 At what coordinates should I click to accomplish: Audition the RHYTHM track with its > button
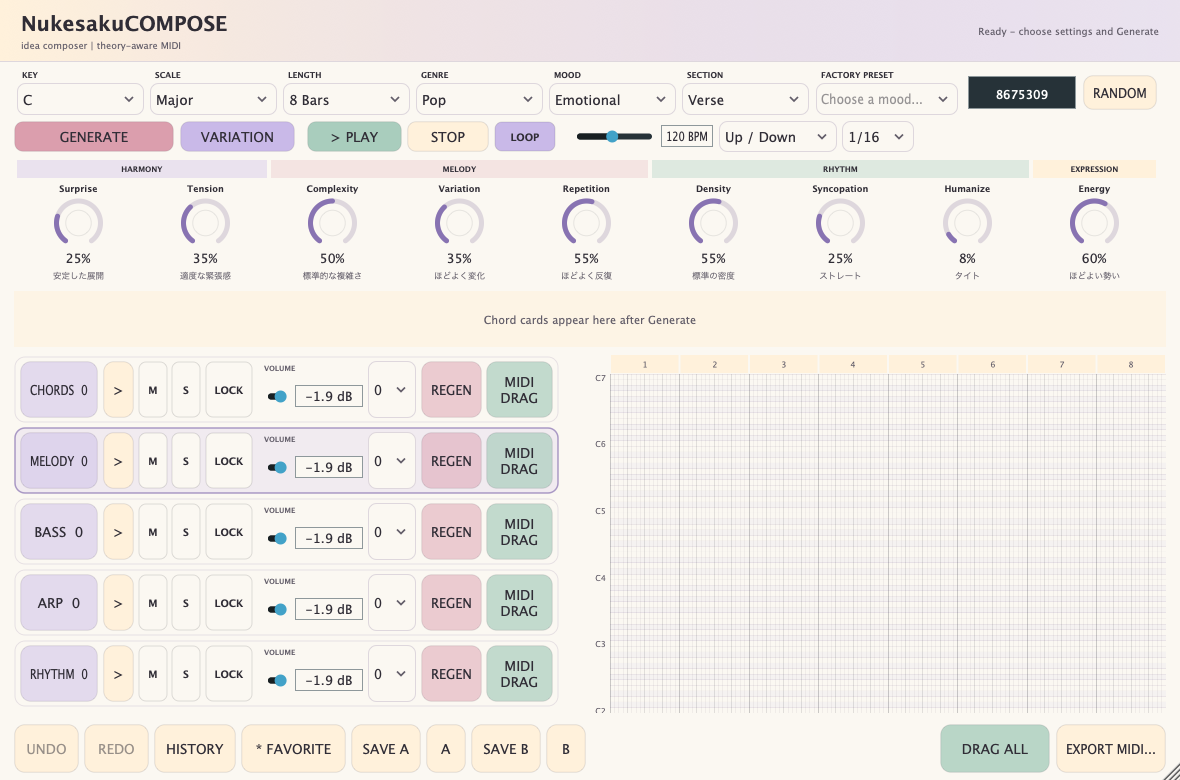(118, 674)
